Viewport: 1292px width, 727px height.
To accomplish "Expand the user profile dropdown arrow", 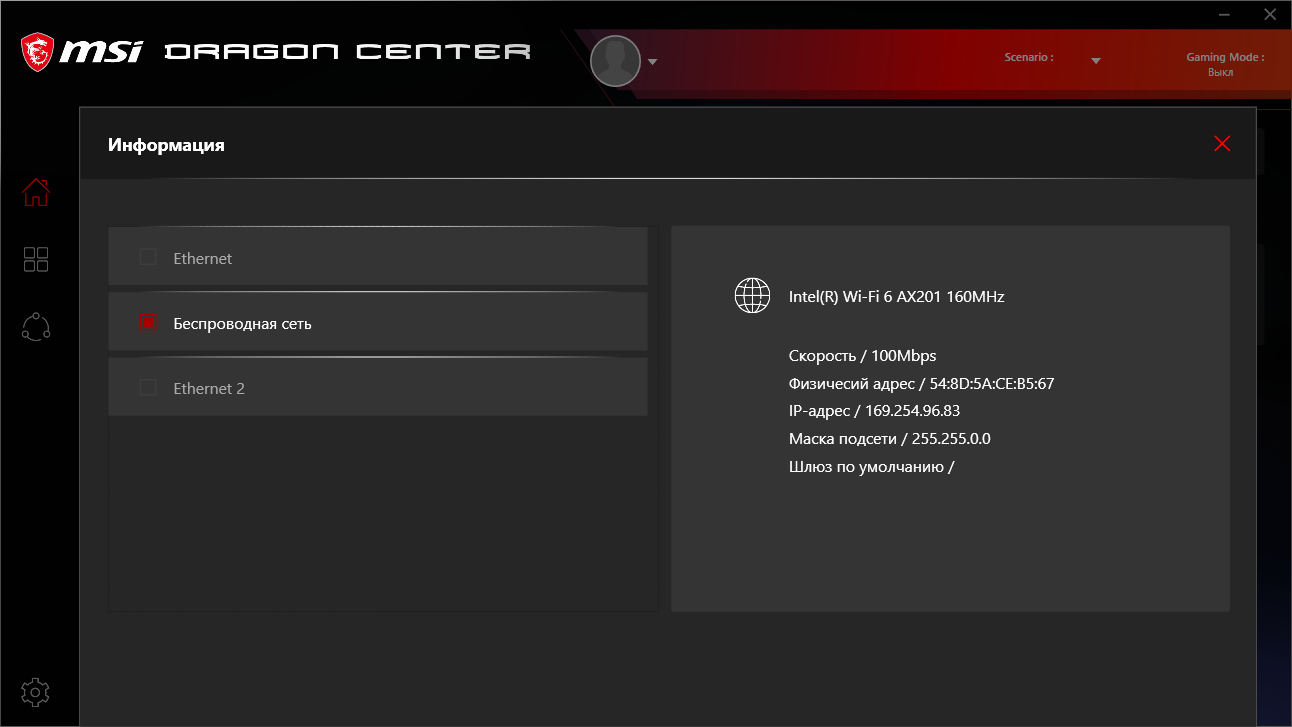I will pos(653,62).
